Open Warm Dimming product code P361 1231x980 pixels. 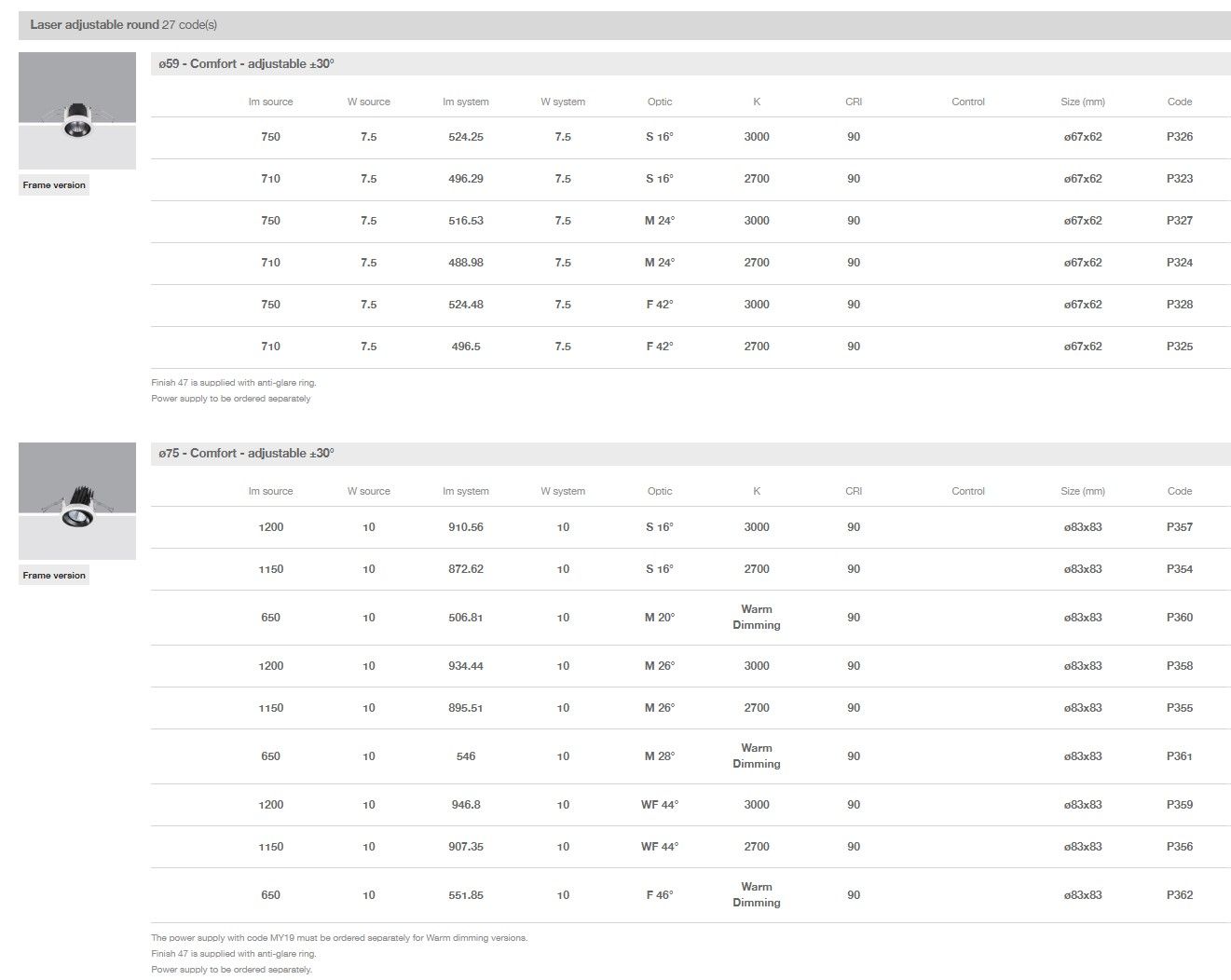point(1179,756)
